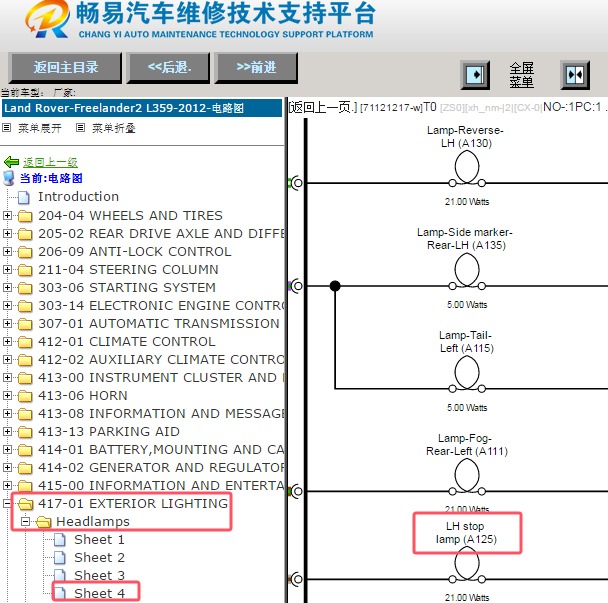This screenshot has height=603, width=608.
Task: Click the Lamp-Tail-Left (A115) label
Action: 466,341
